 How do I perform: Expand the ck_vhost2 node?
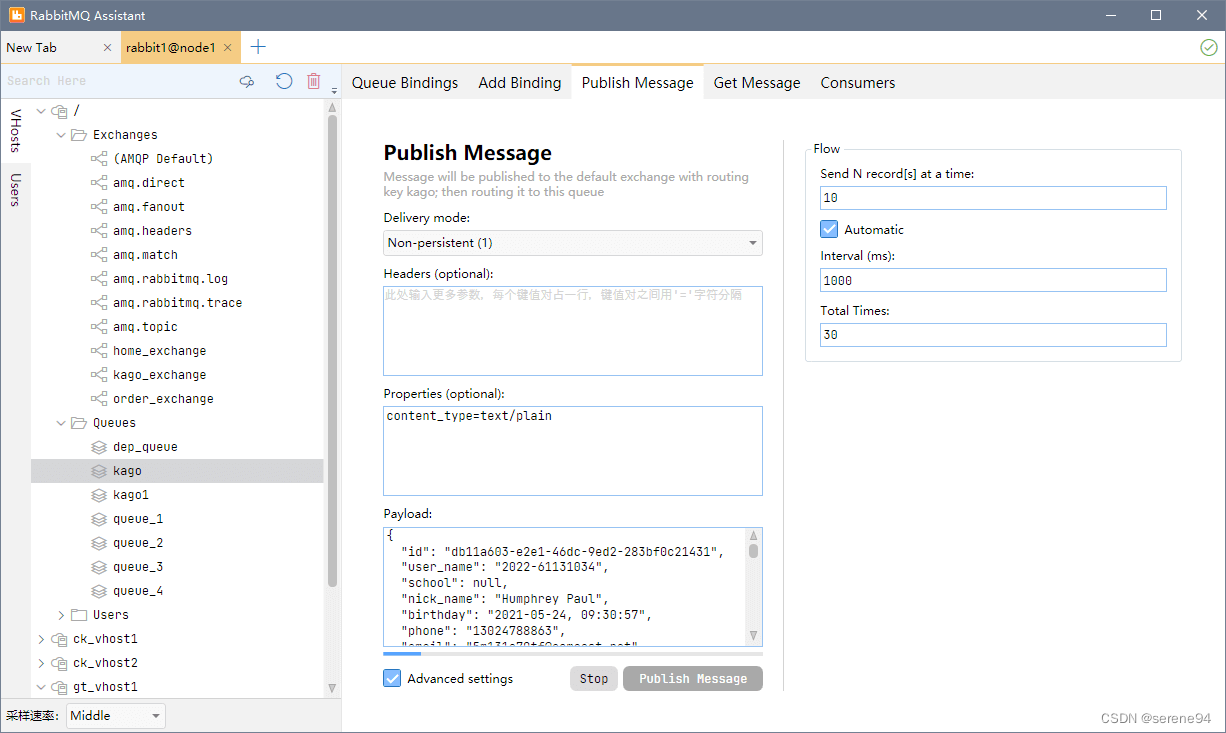(x=41, y=663)
